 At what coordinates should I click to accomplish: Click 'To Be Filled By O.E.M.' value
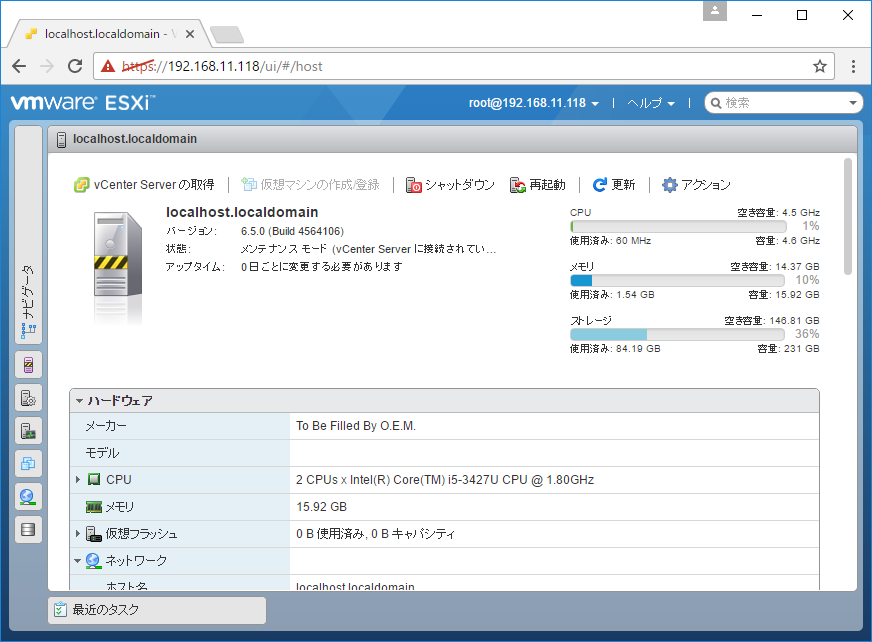[356, 426]
